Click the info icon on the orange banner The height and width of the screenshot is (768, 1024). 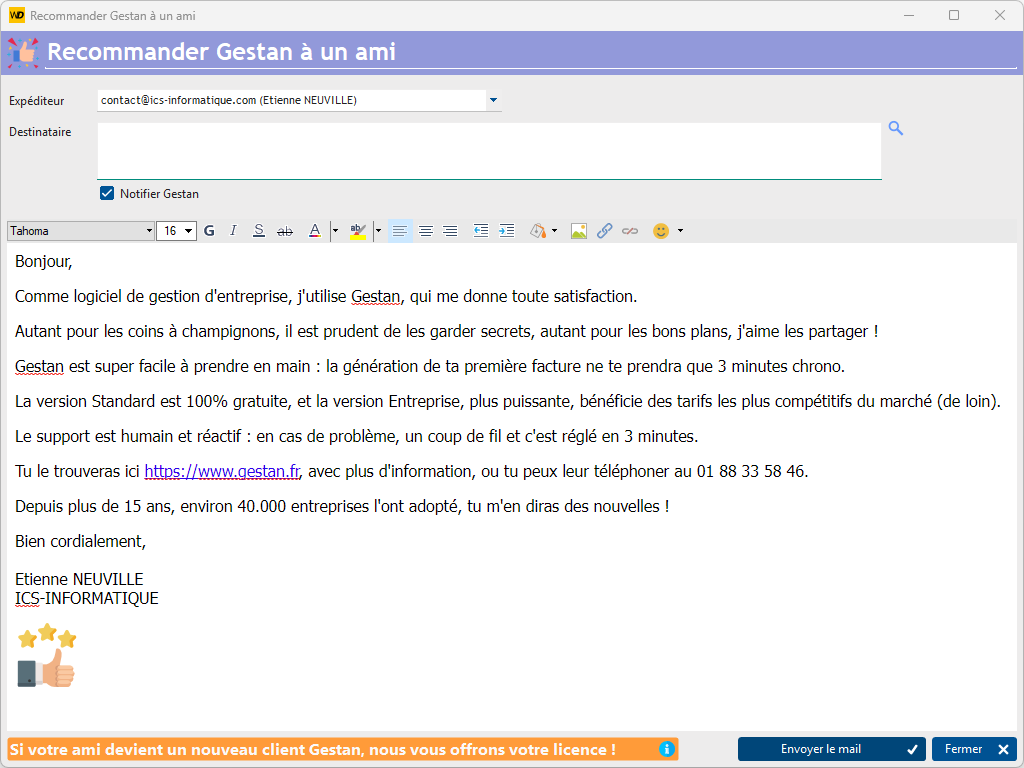(x=666, y=749)
